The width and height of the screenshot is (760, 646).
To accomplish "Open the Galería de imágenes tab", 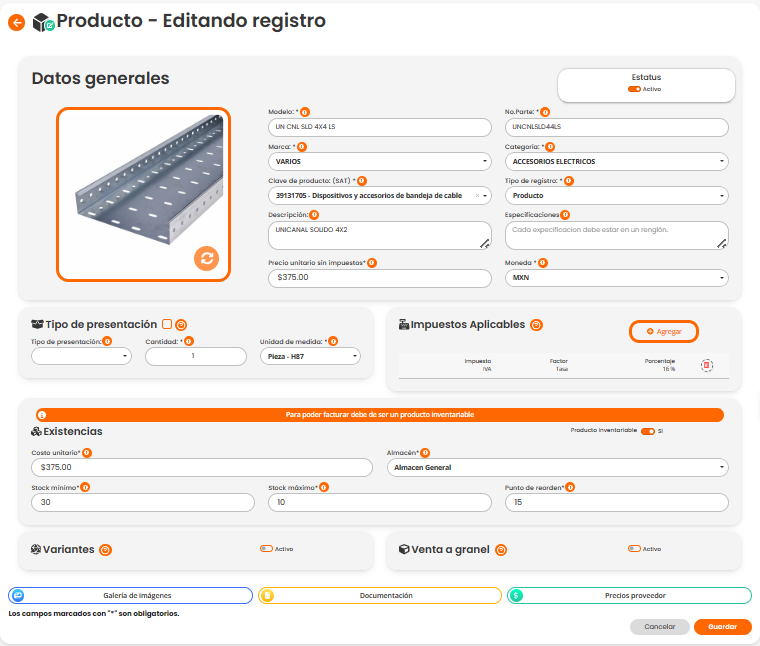I will [130, 595].
